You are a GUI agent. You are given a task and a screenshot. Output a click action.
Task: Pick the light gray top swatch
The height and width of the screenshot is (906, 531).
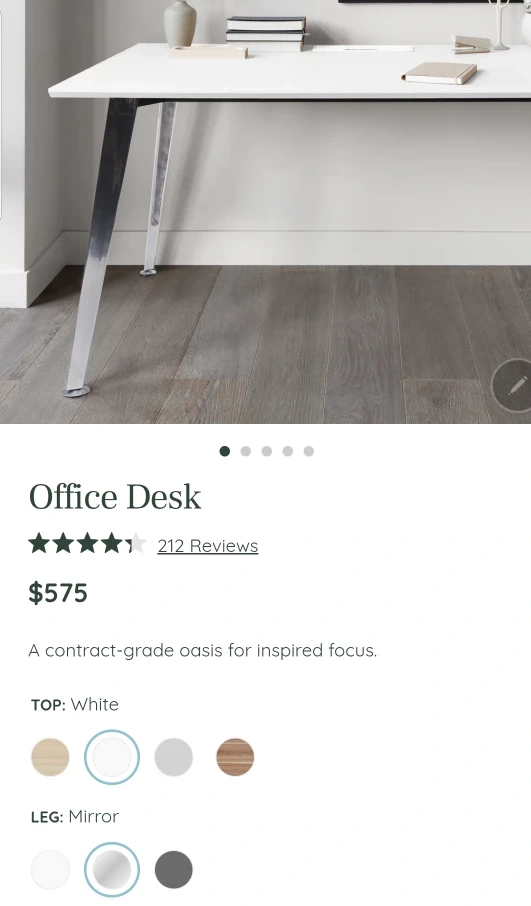(x=173, y=757)
